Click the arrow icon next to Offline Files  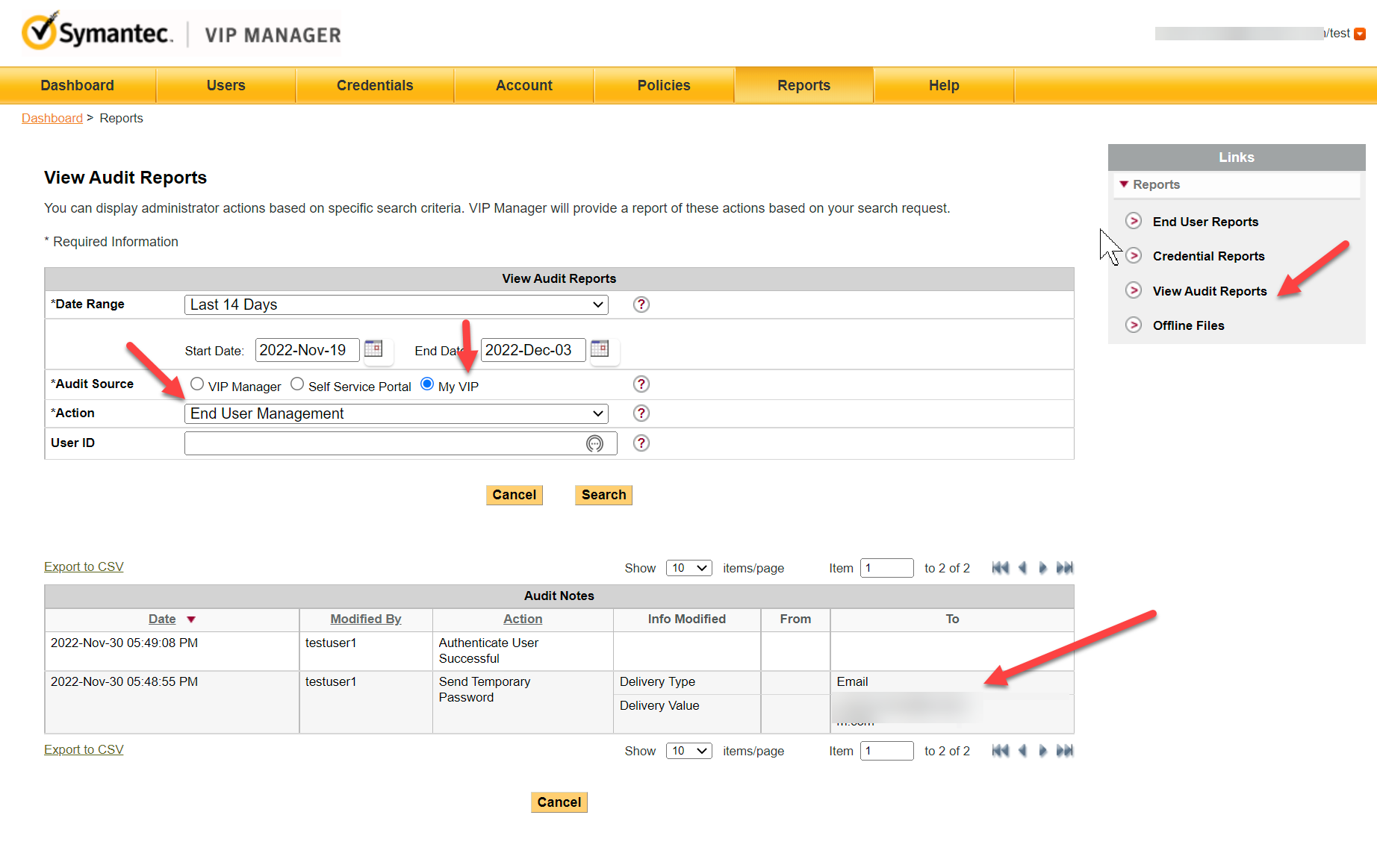(1134, 325)
